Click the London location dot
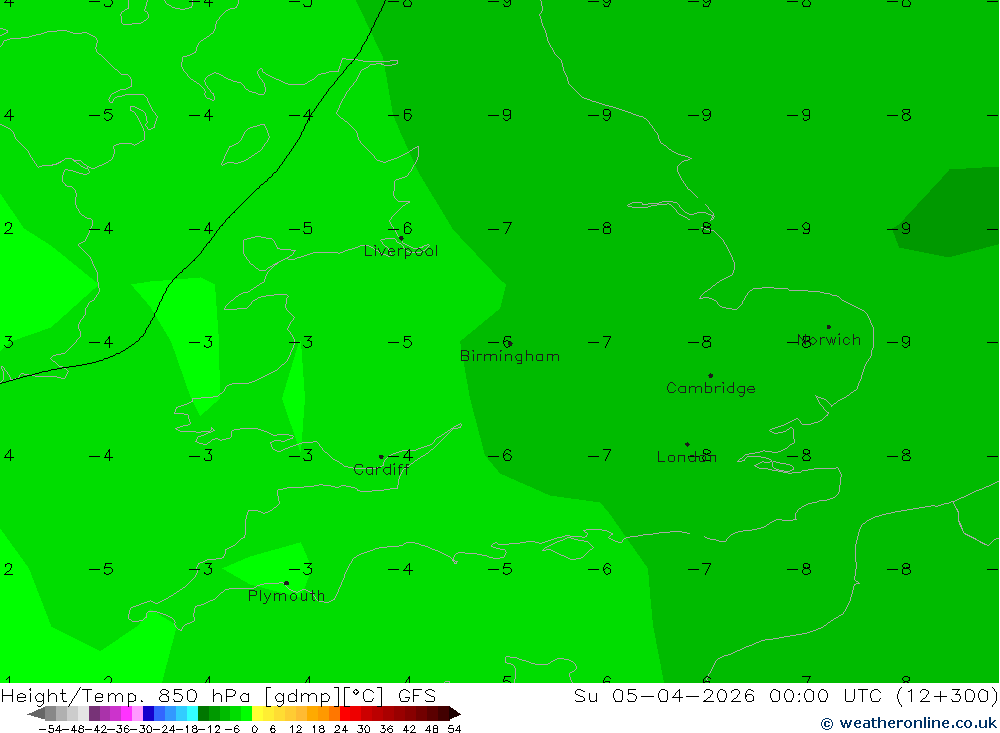 pyautogui.click(x=687, y=444)
